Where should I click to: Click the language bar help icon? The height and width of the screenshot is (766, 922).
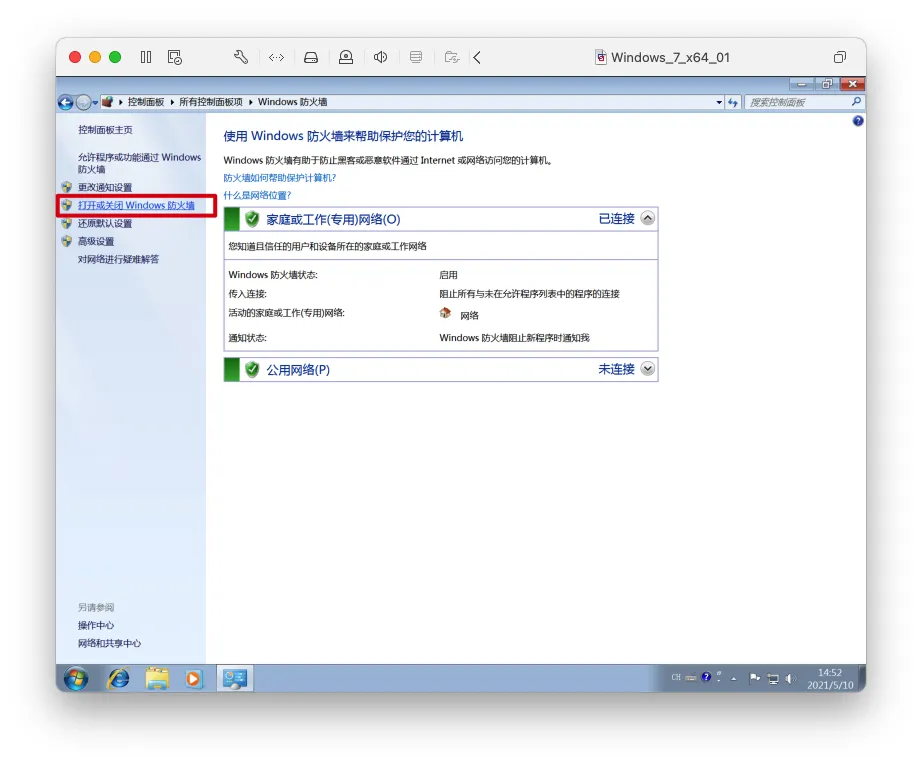706,677
